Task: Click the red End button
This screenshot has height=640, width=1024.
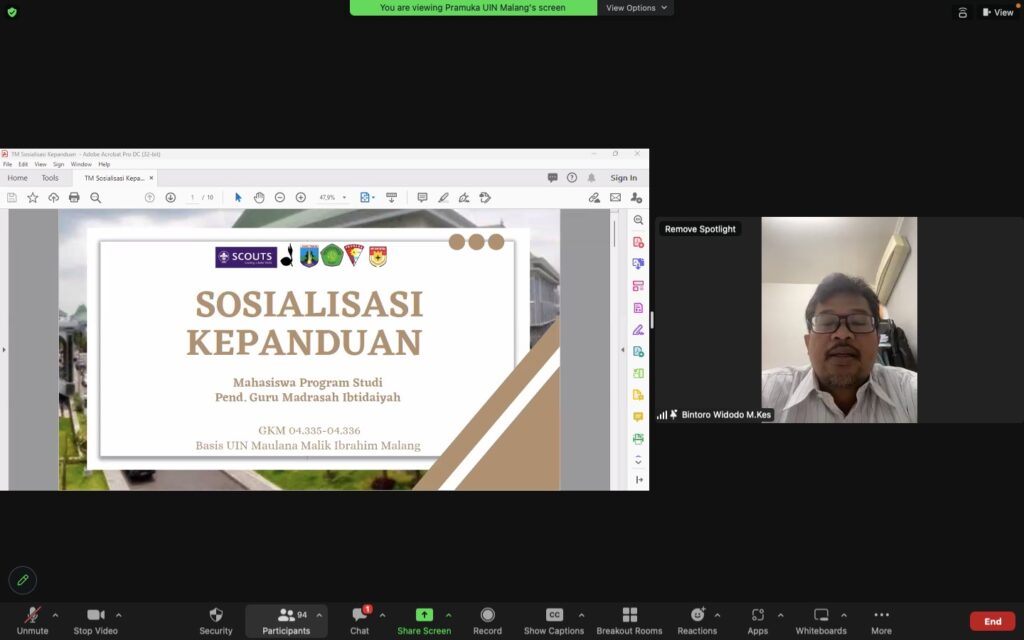Action: 992,621
